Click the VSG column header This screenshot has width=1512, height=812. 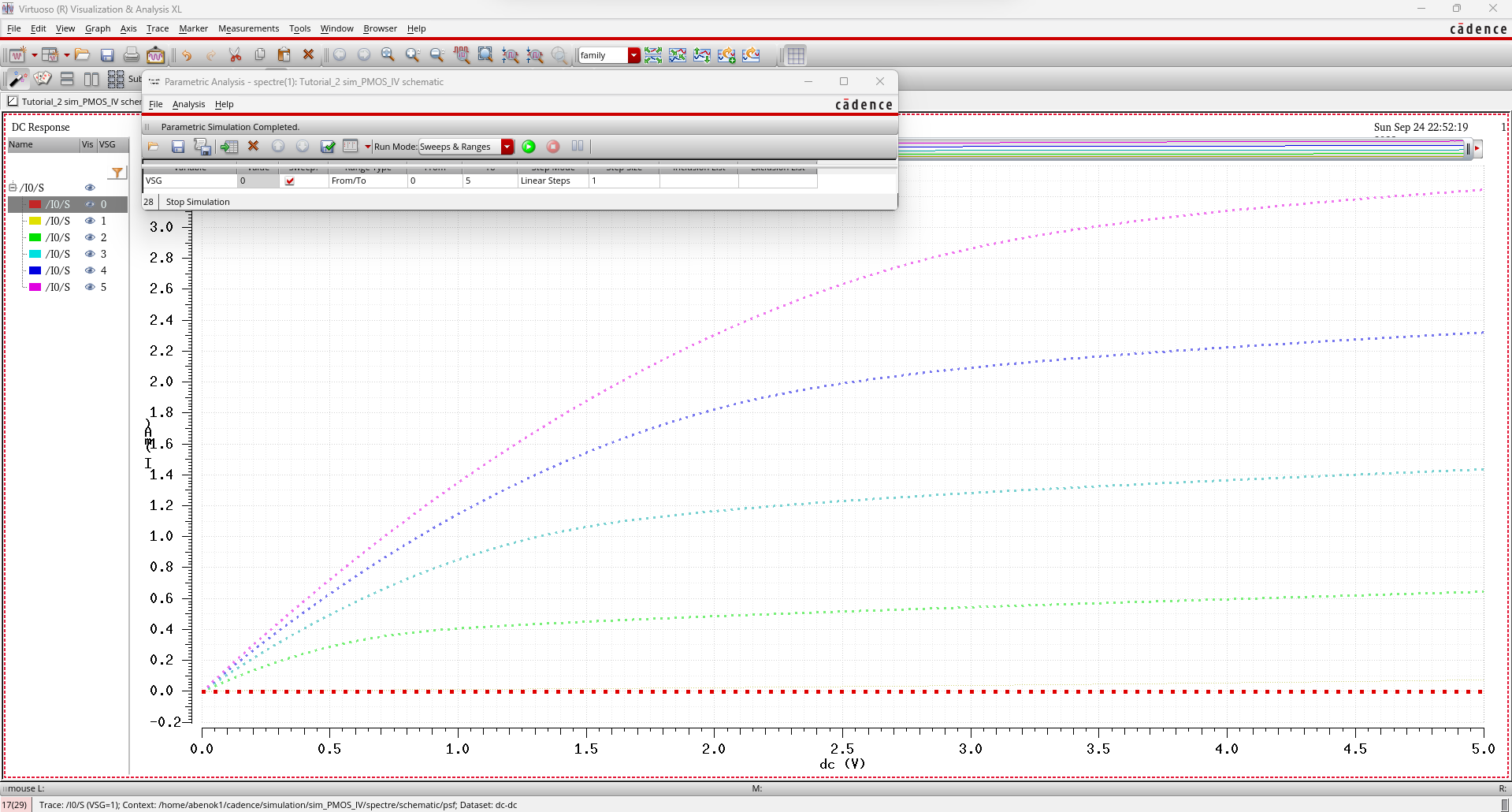(x=113, y=144)
